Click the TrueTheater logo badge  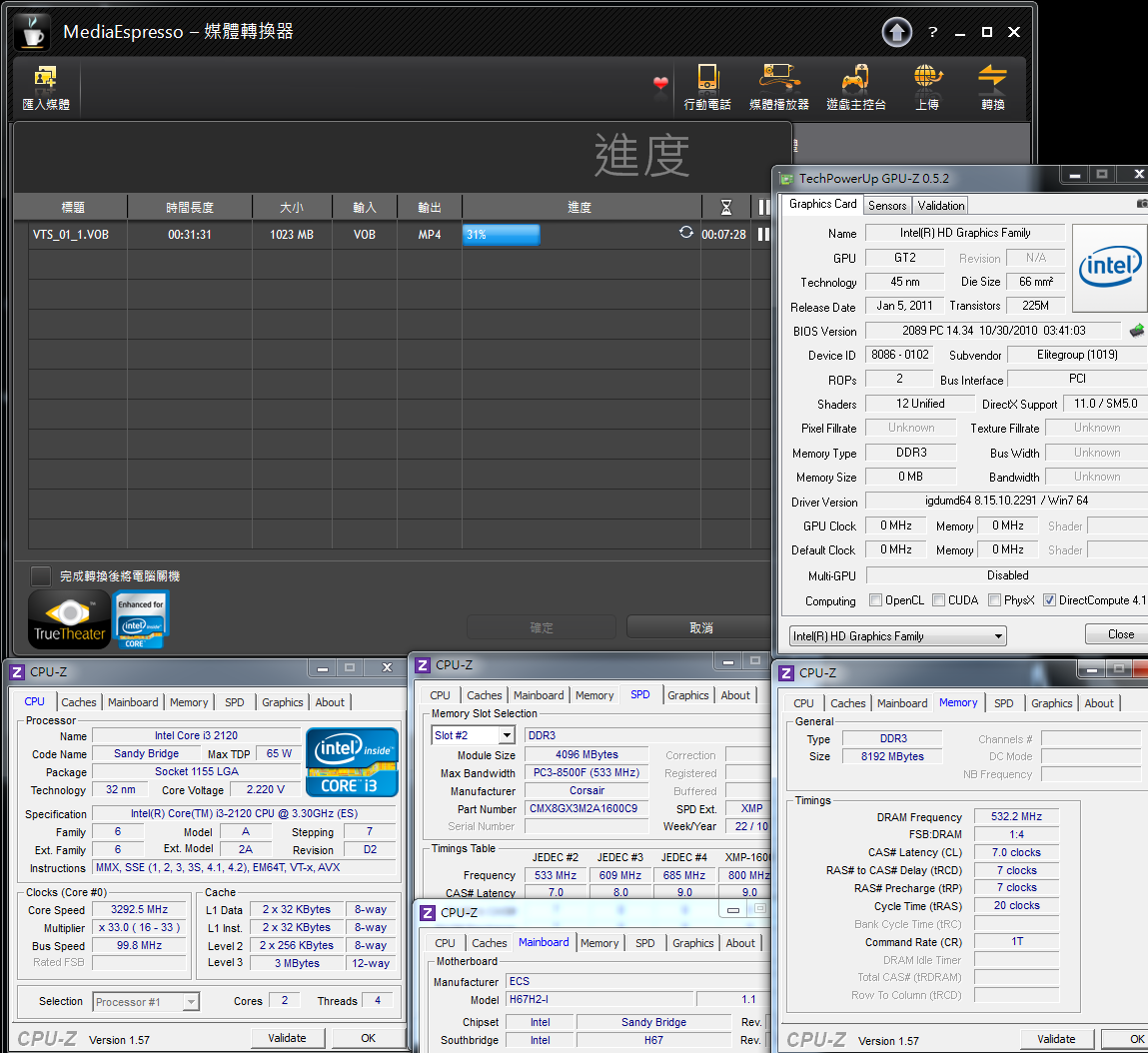tap(69, 619)
